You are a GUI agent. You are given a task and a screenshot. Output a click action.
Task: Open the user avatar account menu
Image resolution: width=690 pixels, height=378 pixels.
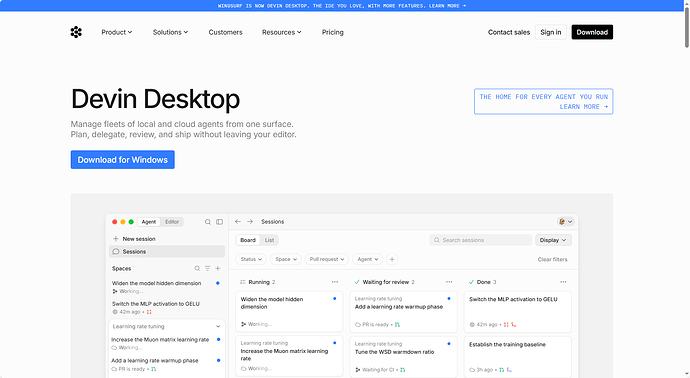point(565,222)
